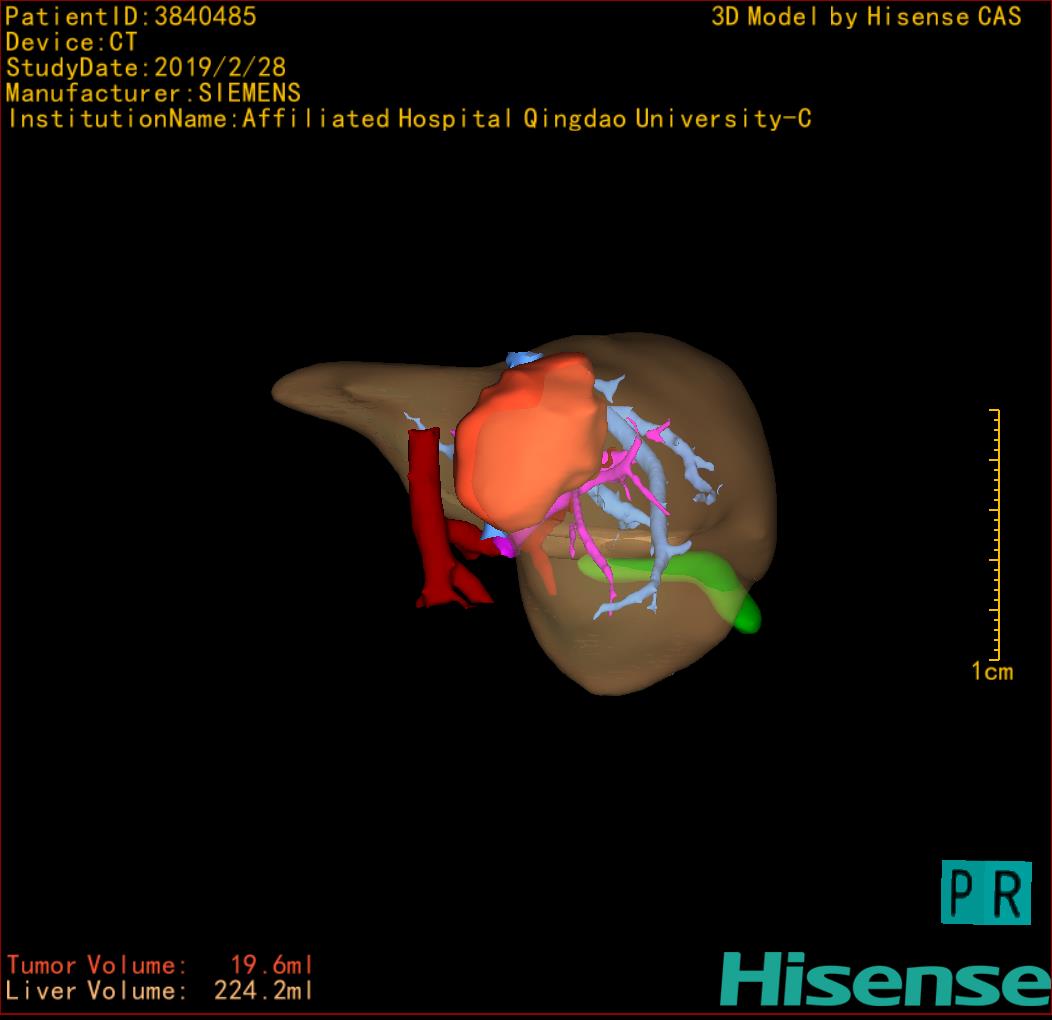Click the Tumor Volume 19.6ml readout

tap(160, 965)
